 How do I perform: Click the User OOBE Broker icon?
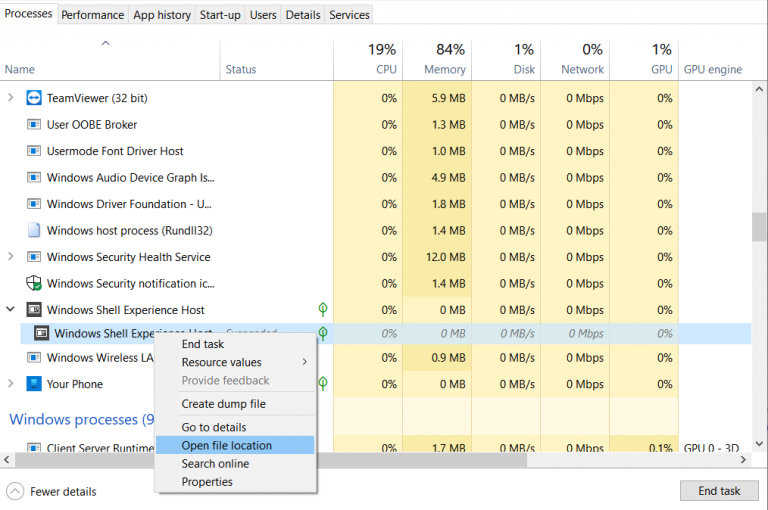(x=34, y=125)
